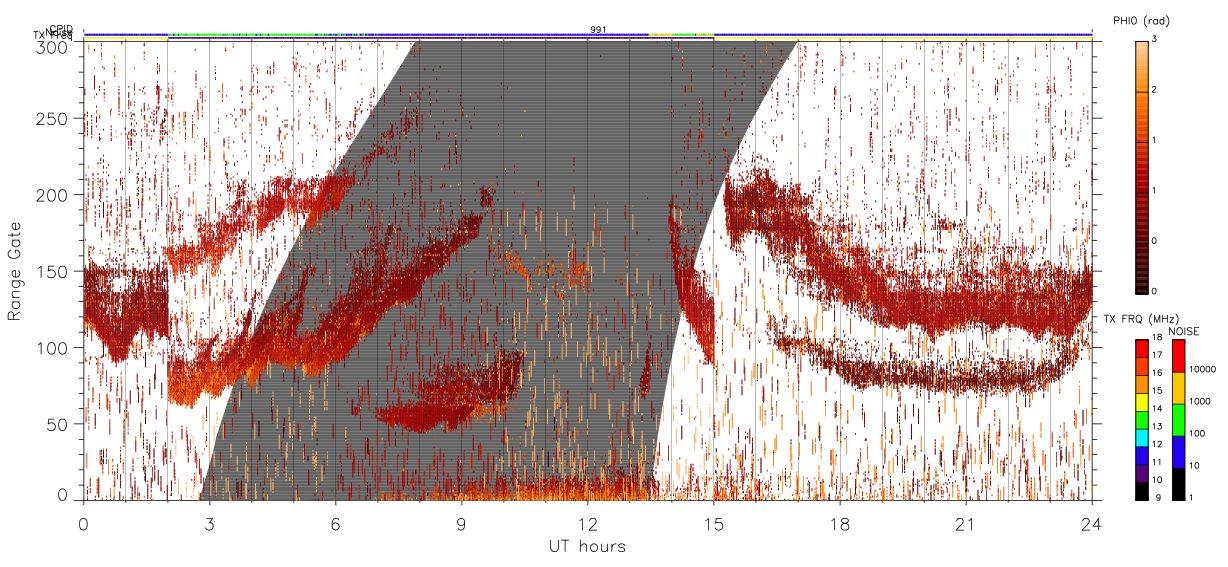Click the '9' tick on UT hours axis
The width and height of the screenshot is (1228, 567).
tap(462, 524)
